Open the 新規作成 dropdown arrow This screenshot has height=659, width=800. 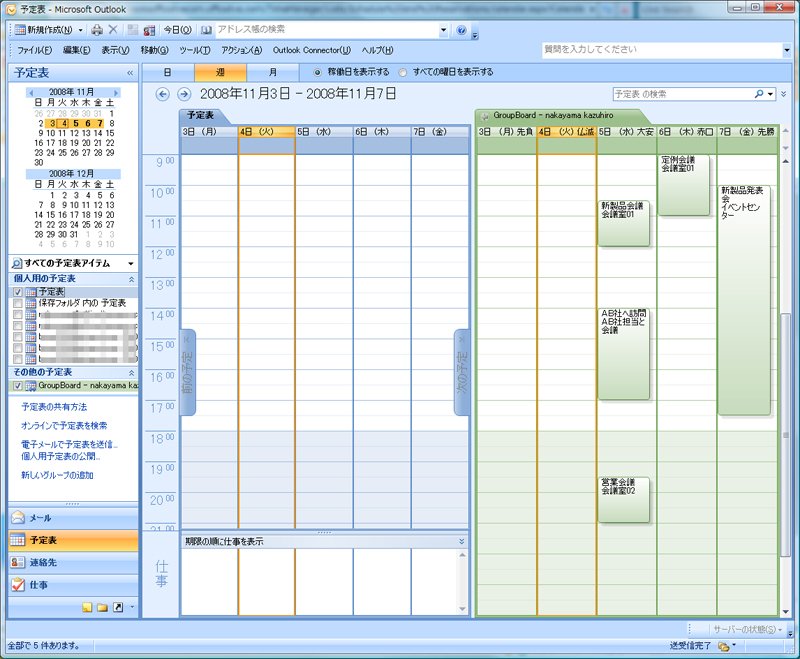coord(81,30)
